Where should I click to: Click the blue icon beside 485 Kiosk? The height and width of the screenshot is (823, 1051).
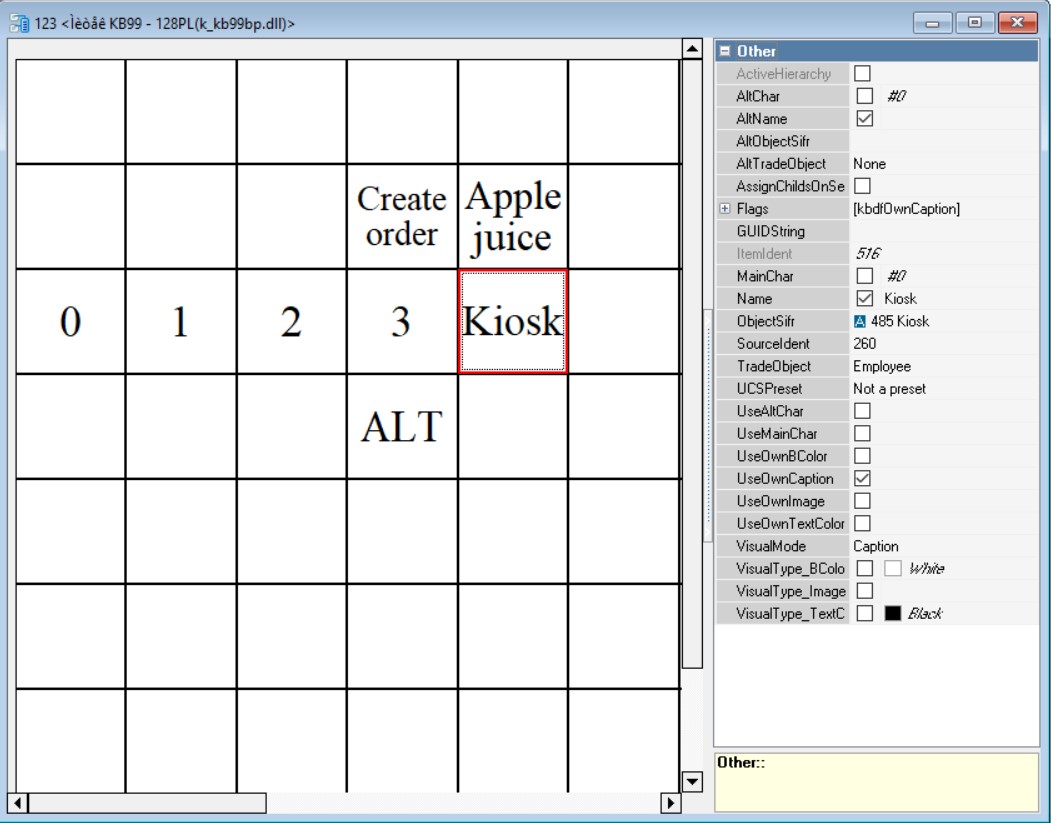click(x=860, y=321)
